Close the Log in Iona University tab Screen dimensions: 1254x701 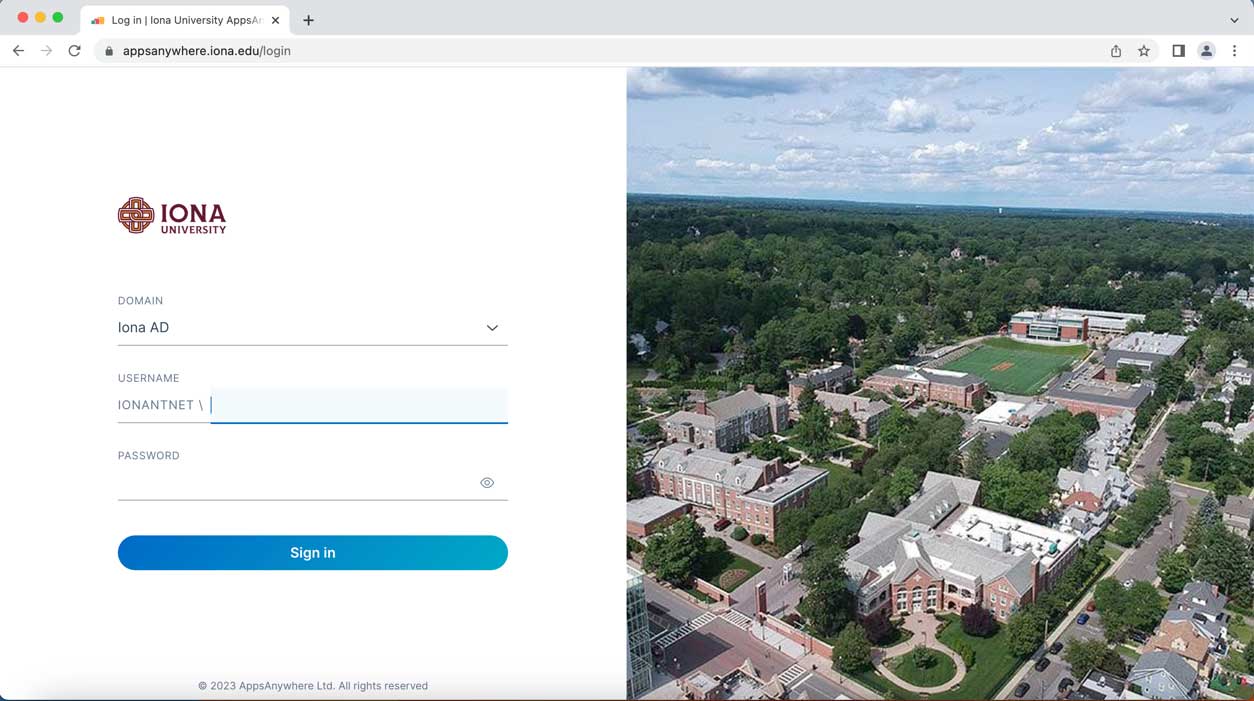pyautogui.click(x=275, y=20)
